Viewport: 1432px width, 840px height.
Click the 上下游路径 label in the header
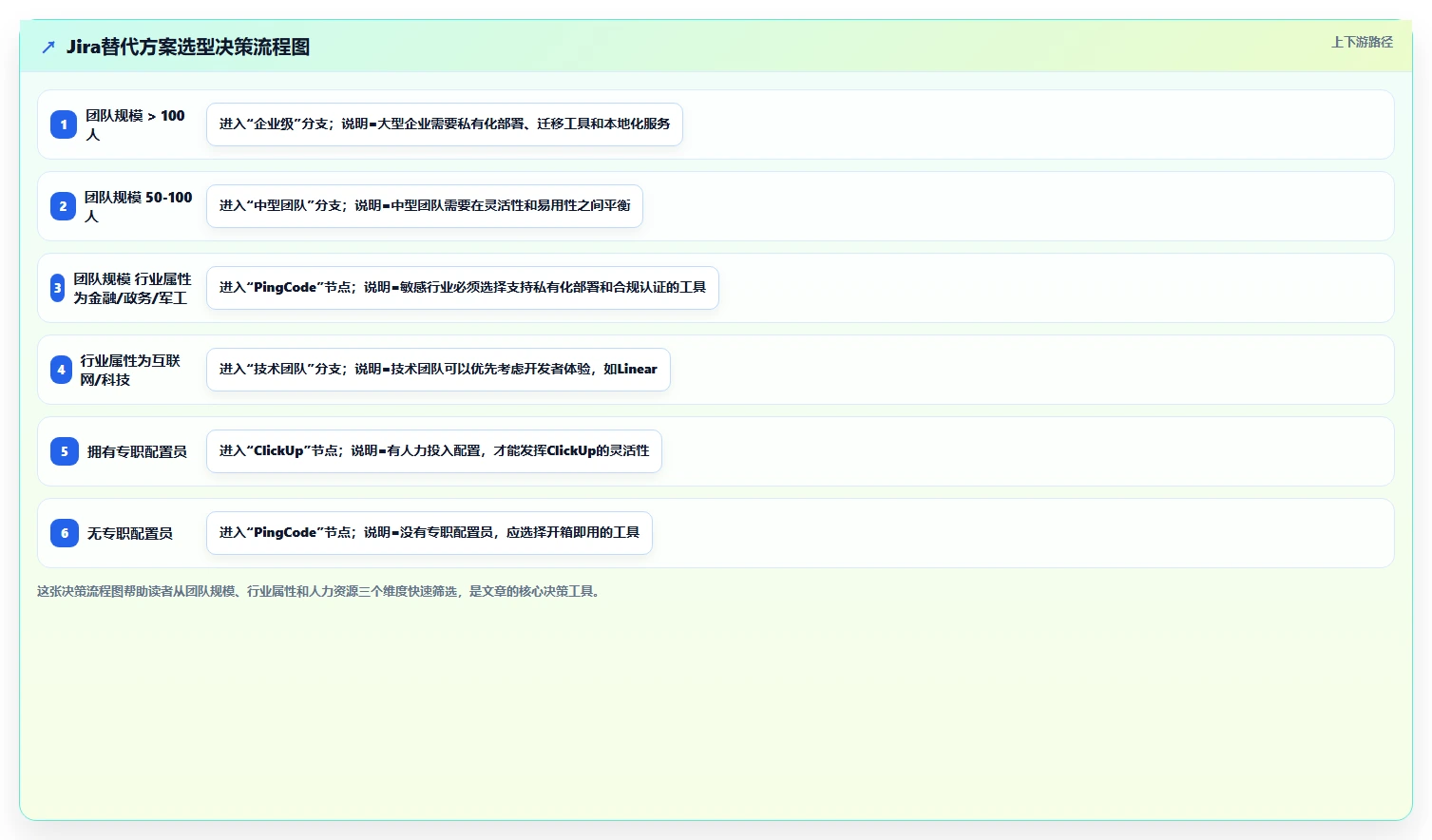click(1362, 42)
